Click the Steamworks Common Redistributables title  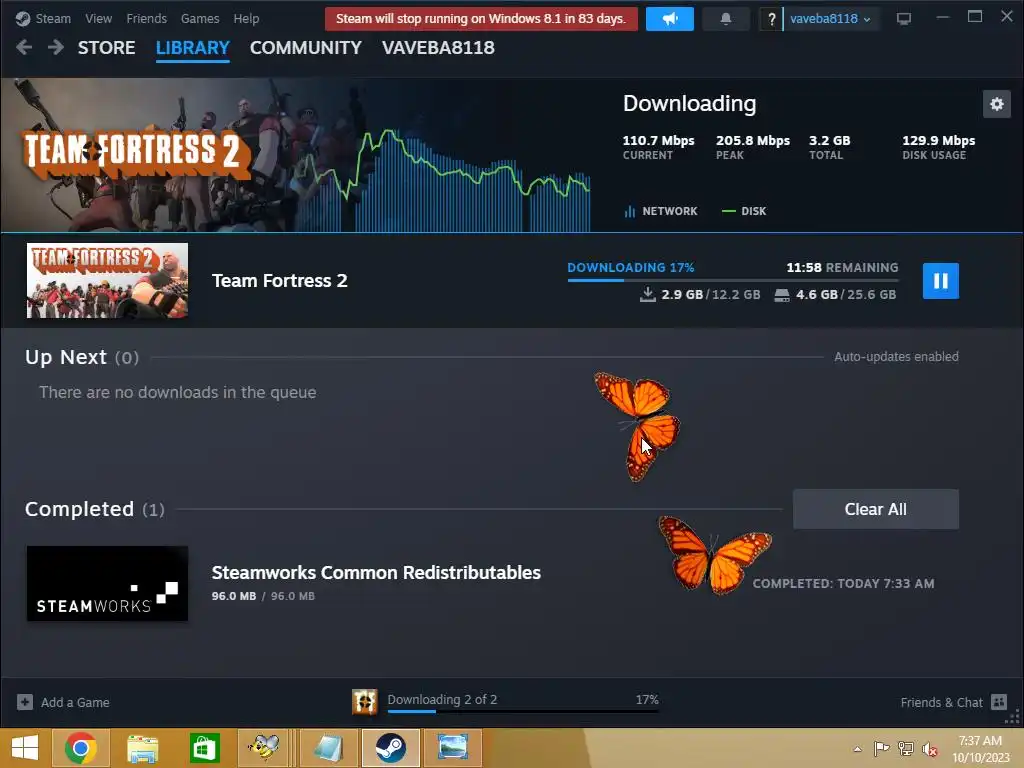coord(376,572)
